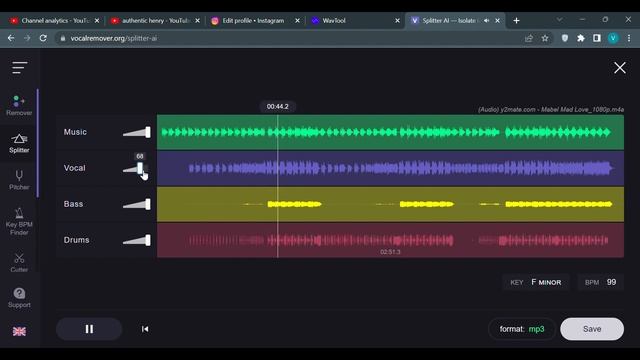The image size is (640, 360).
Task: Click the Save button
Action: click(x=592, y=329)
